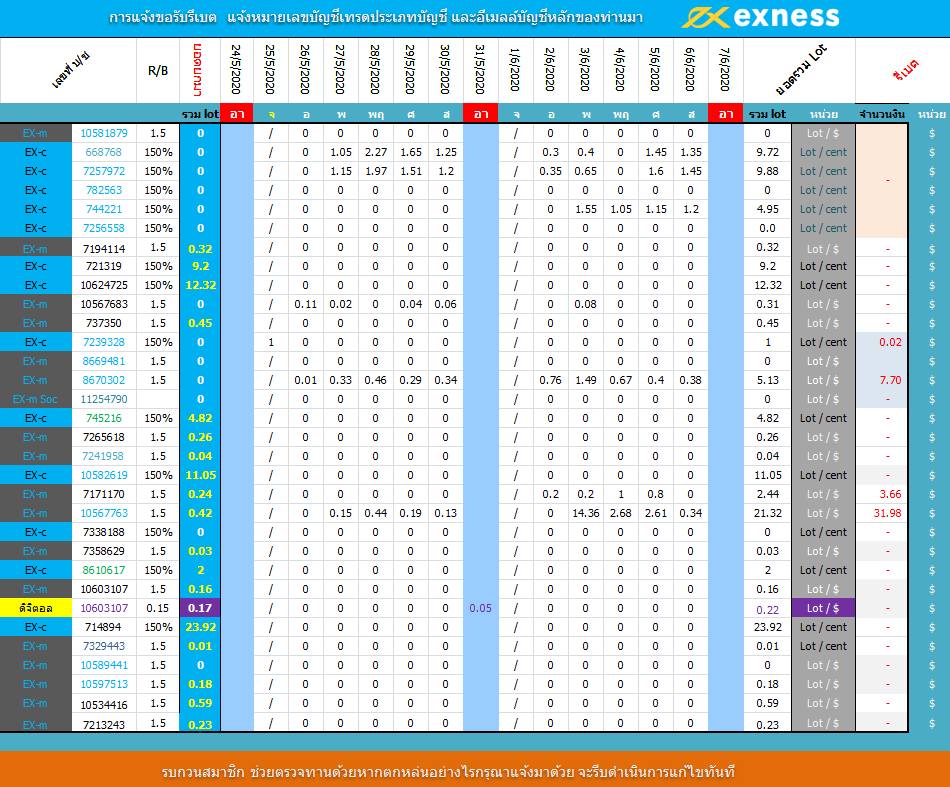Click account number 782563
Viewport: 950px width, 787px height.
click(104, 190)
